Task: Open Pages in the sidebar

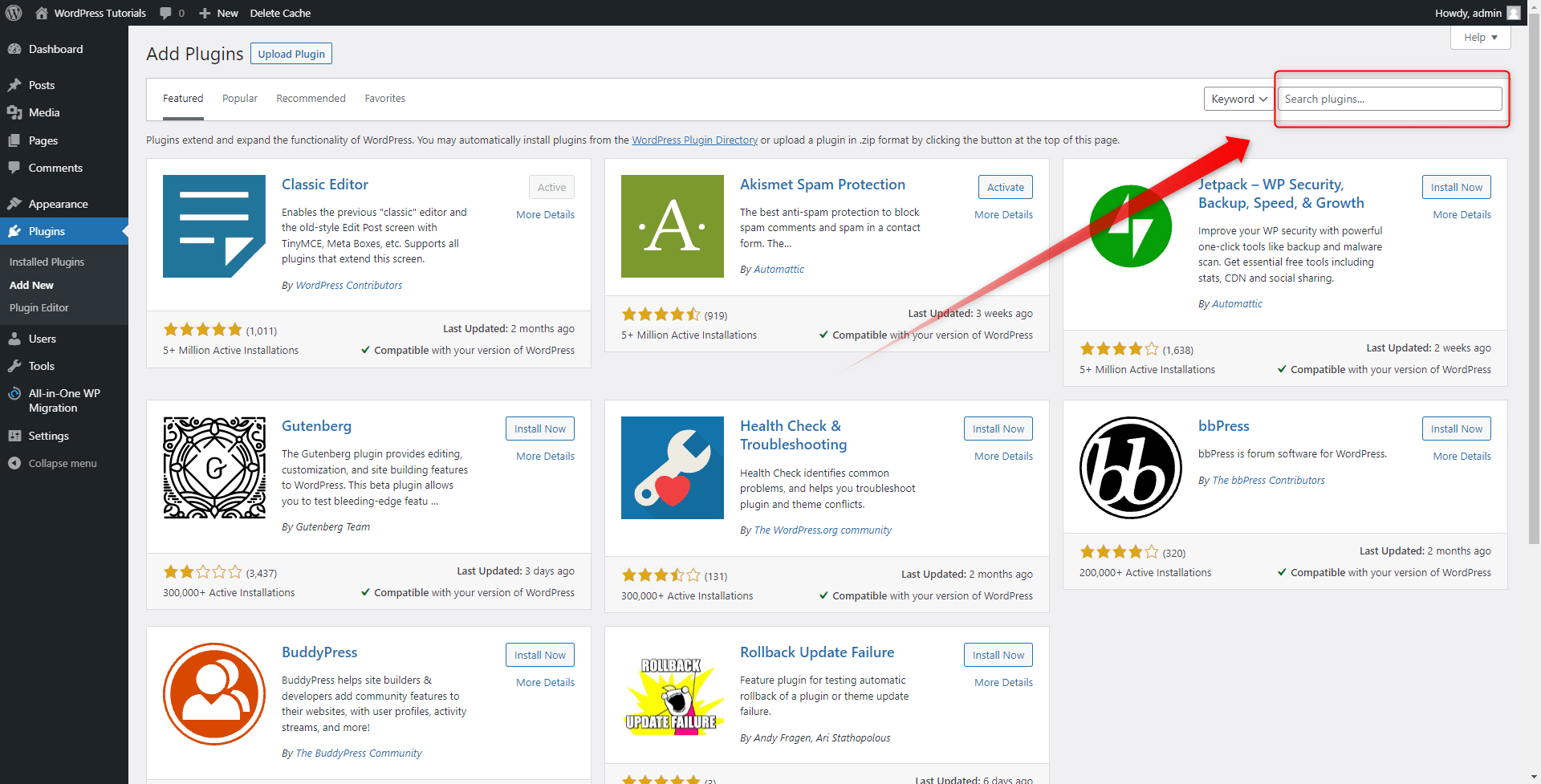Action: tap(43, 140)
